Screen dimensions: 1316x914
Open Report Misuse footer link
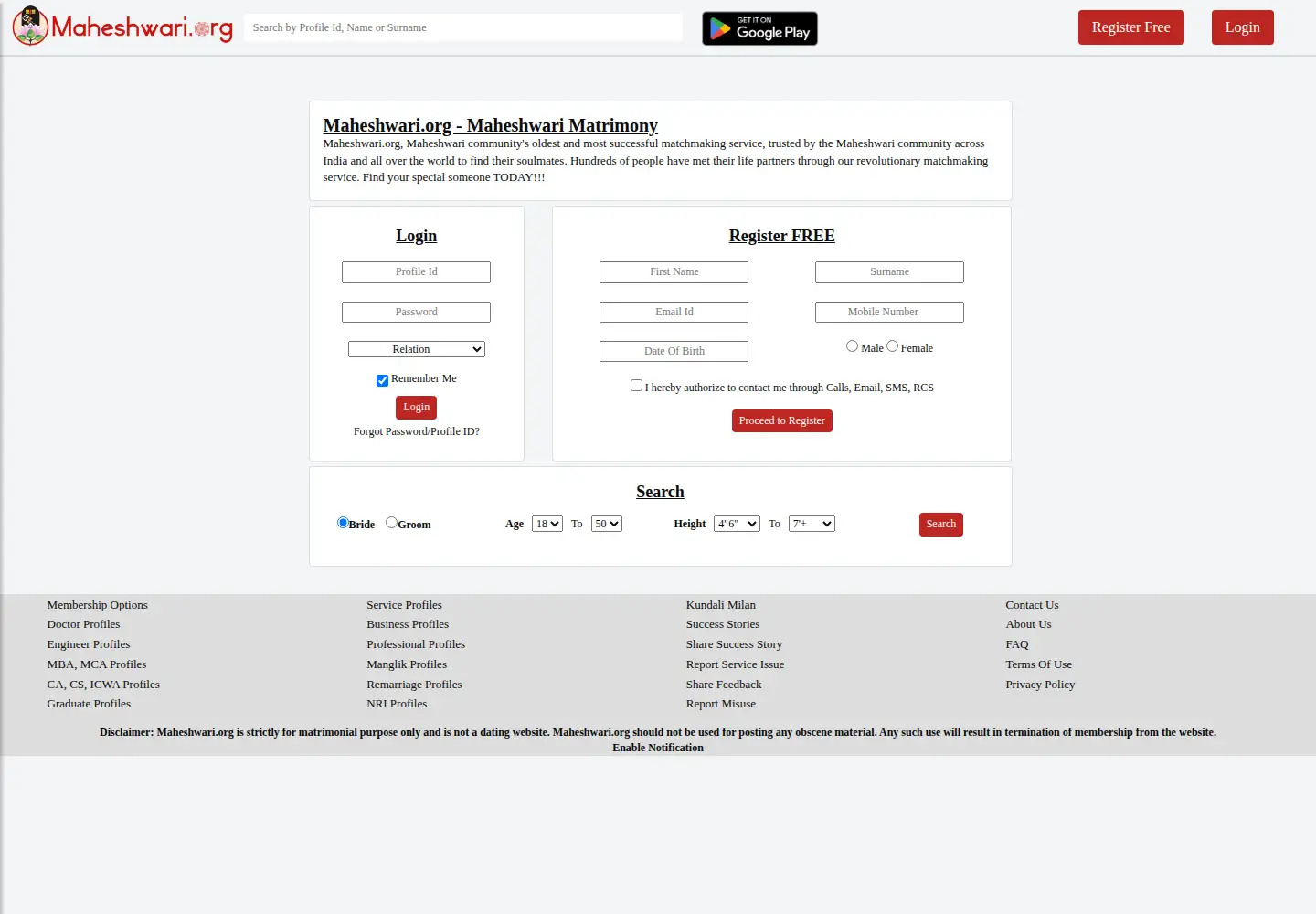point(721,704)
